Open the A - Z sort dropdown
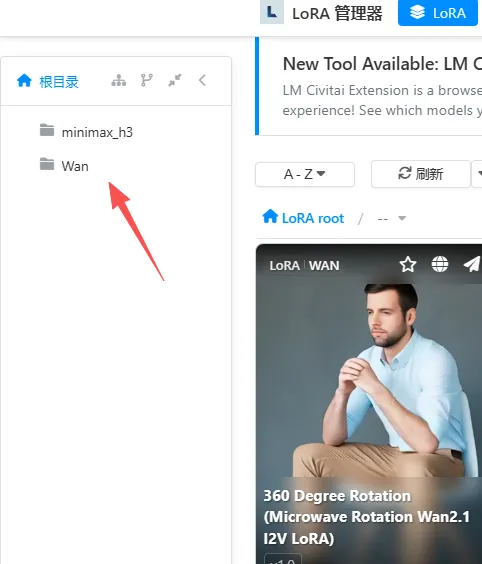This screenshot has height=564, width=482. coord(305,174)
